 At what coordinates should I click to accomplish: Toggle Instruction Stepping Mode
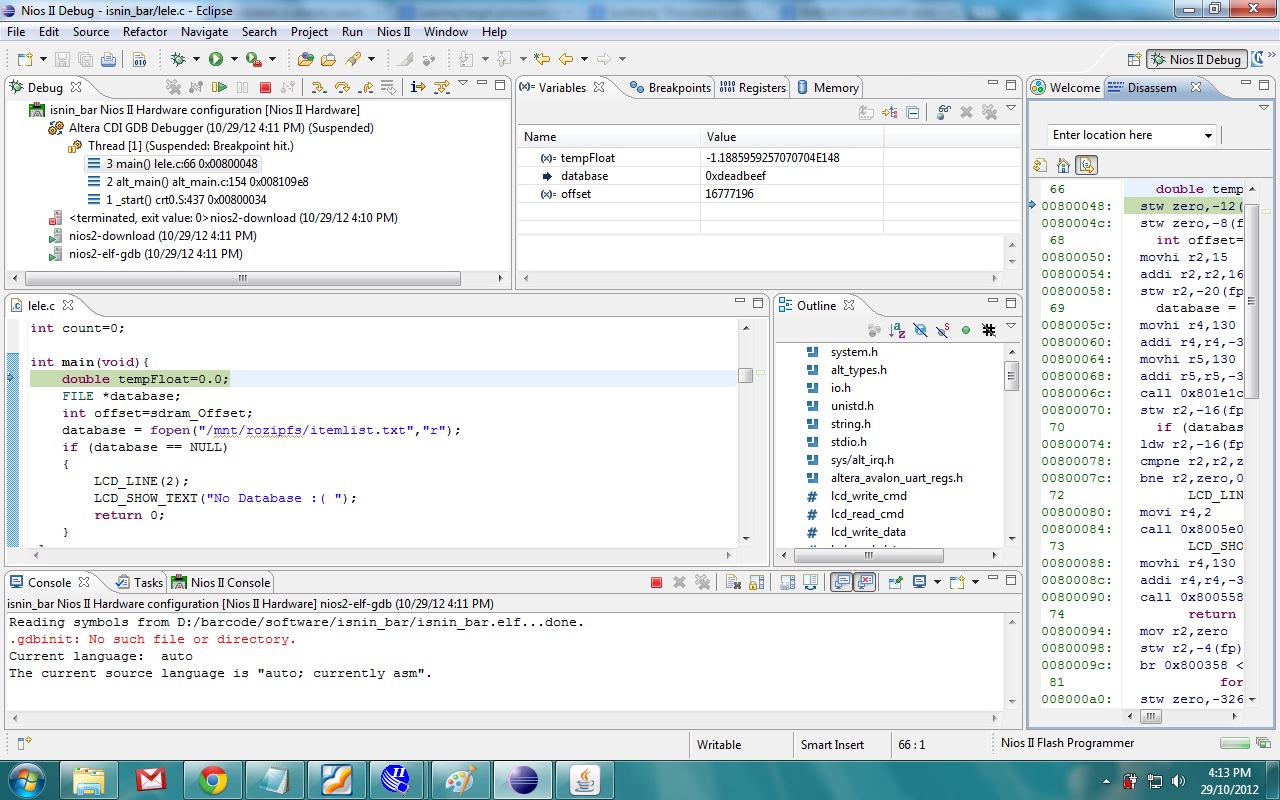[418, 88]
